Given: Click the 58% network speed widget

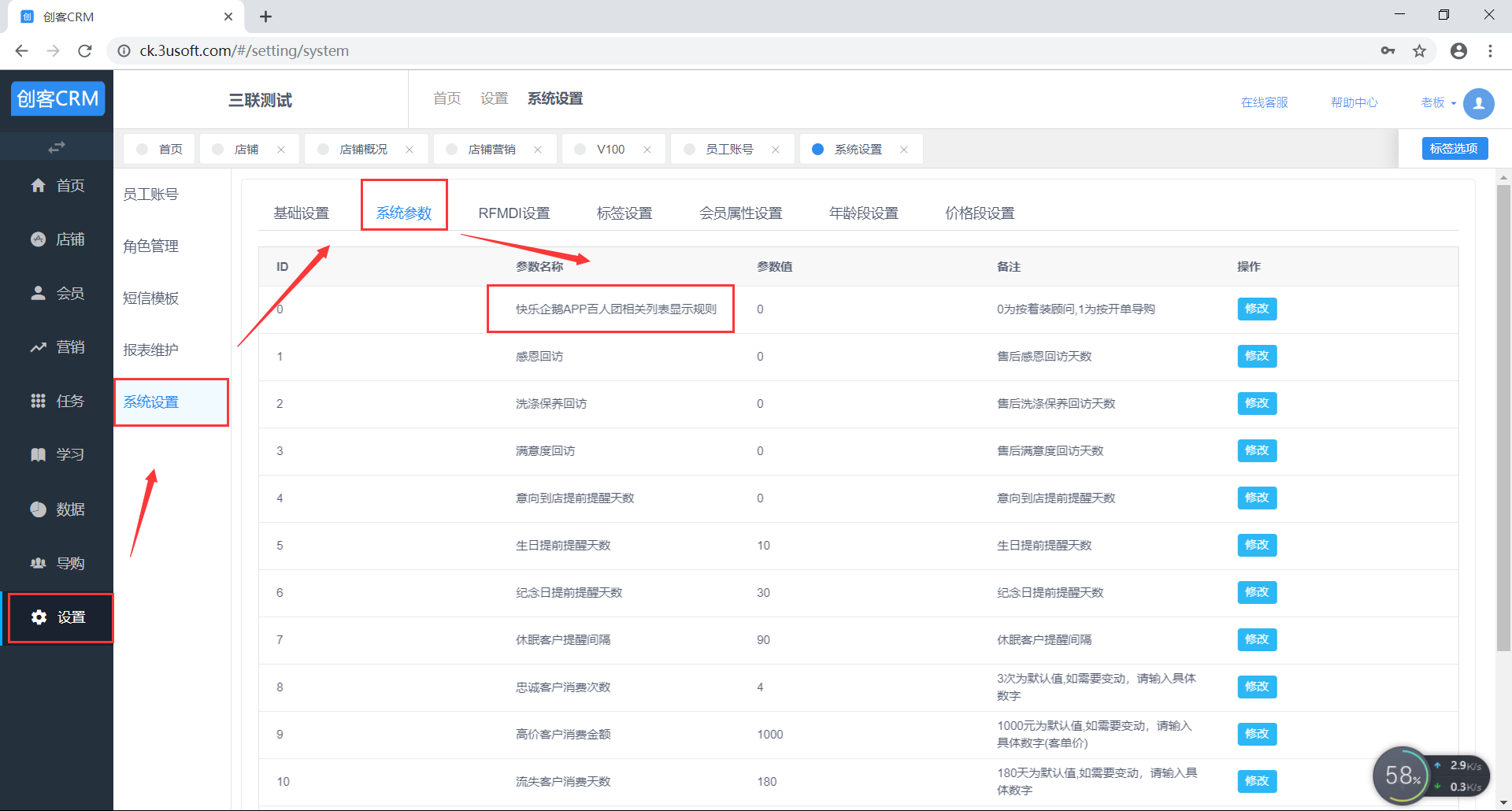Looking at the screenshot, I should coord(1431,776).
